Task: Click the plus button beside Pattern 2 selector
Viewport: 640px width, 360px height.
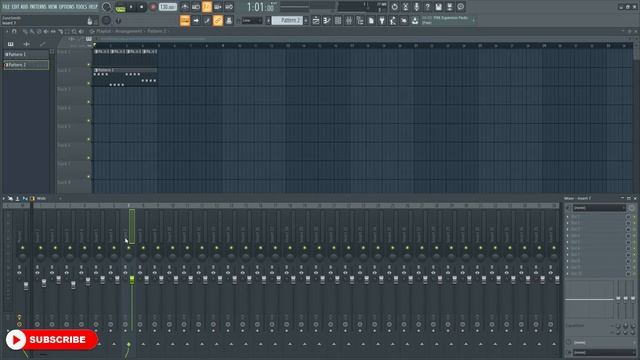Action: [306, 20]
